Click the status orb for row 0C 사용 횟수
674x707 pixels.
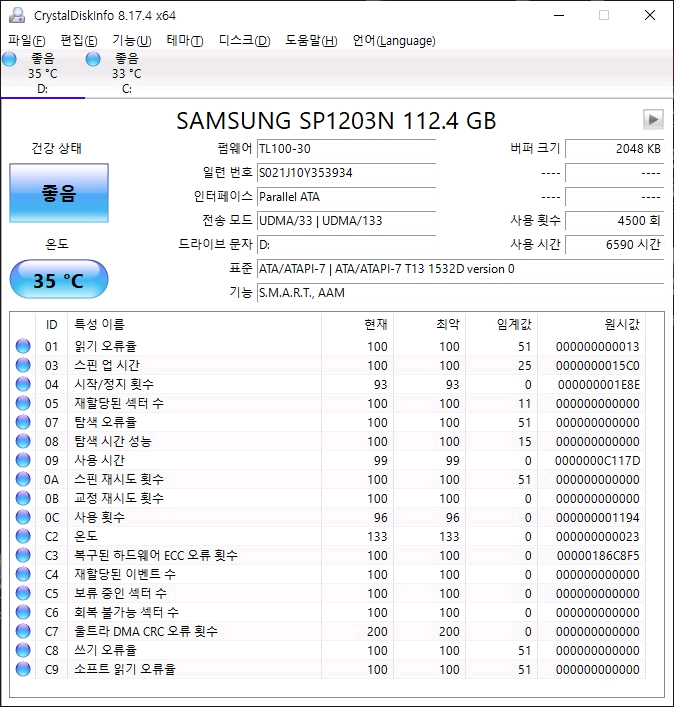pos(23,517)
